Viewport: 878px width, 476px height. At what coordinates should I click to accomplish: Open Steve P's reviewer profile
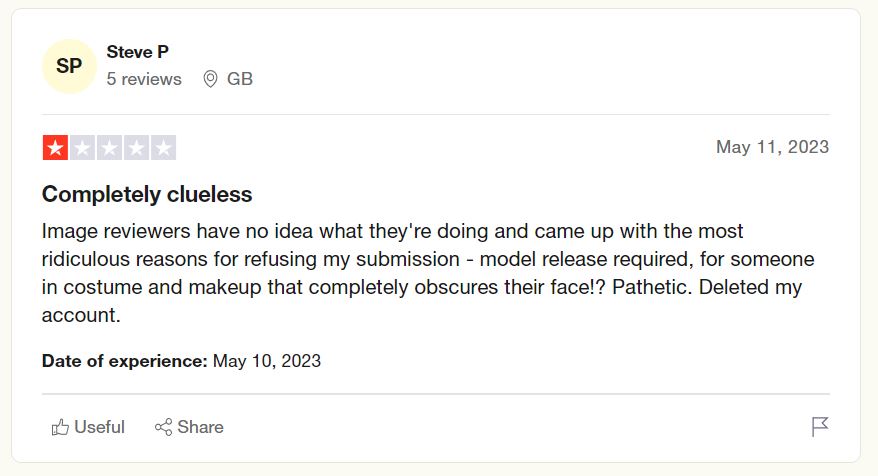coord(138,52)
